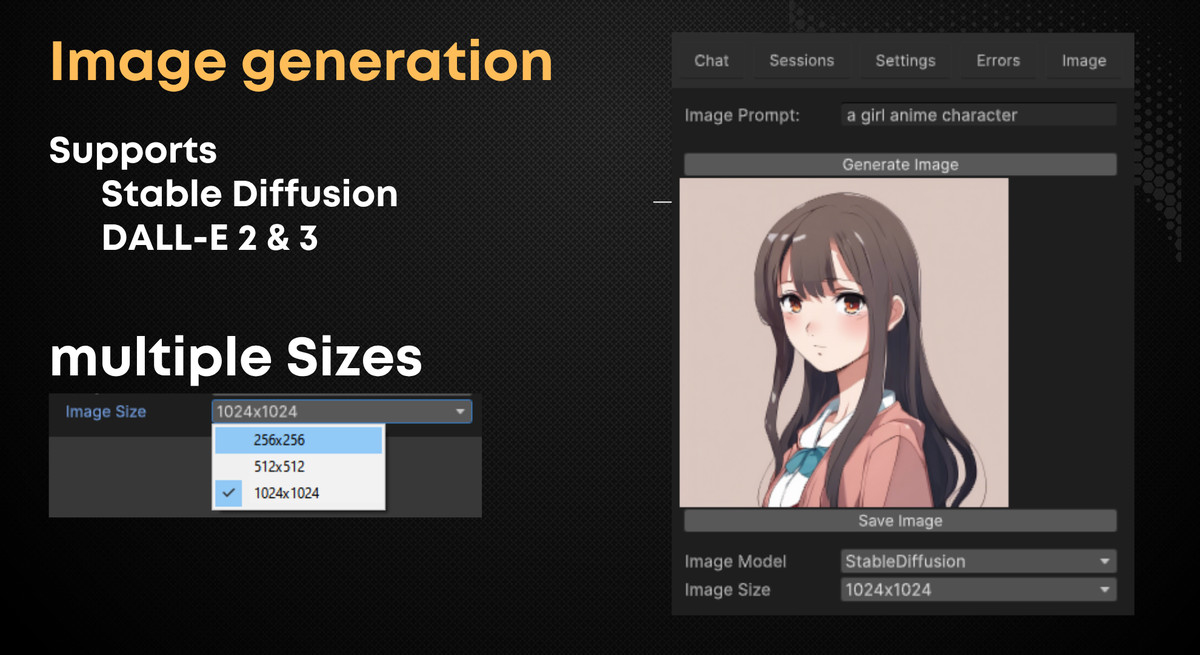Click the checkmark icon beside 1024x1024

(229, 492)
